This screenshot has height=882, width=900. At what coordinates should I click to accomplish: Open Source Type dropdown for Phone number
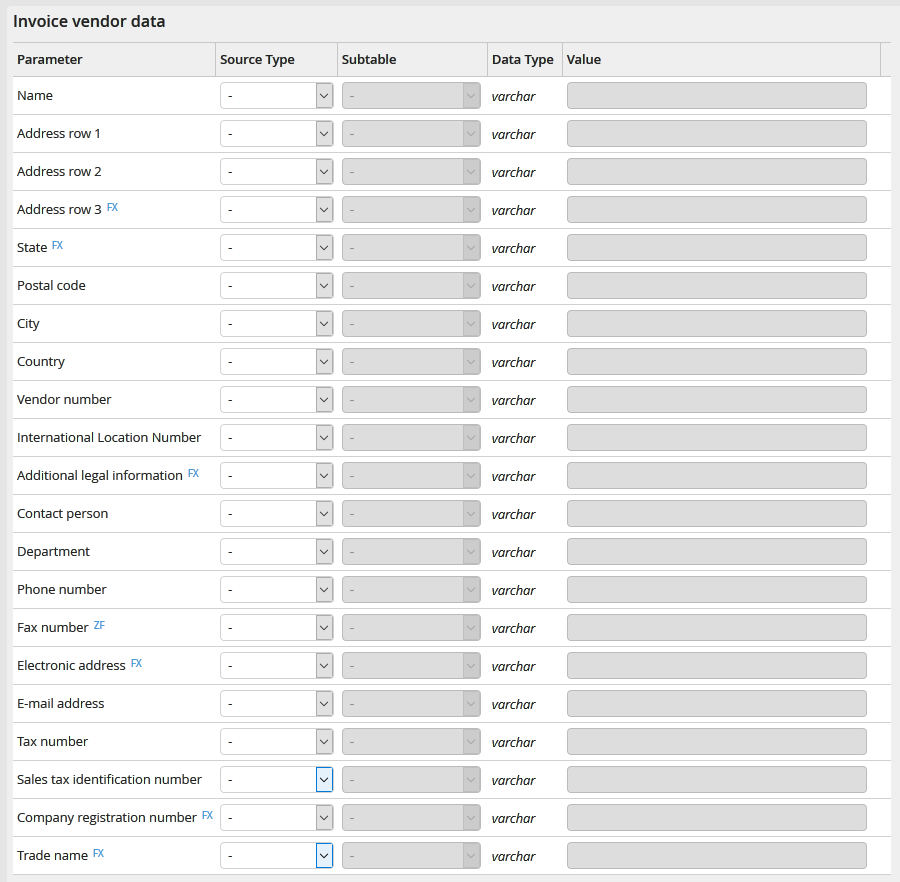click(277, 589)
